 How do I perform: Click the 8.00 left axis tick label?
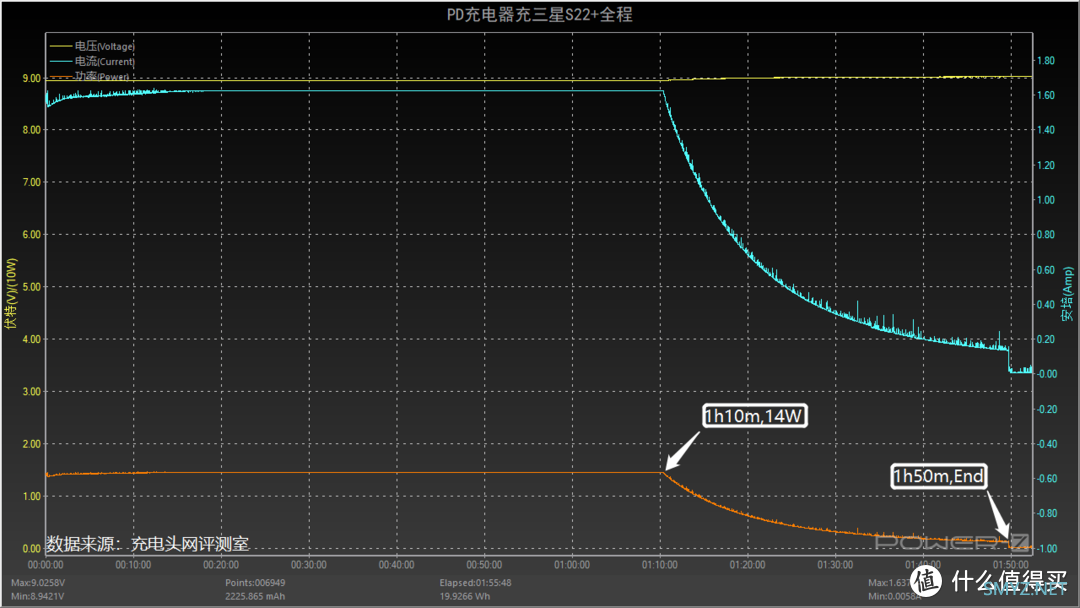[32, 129]
